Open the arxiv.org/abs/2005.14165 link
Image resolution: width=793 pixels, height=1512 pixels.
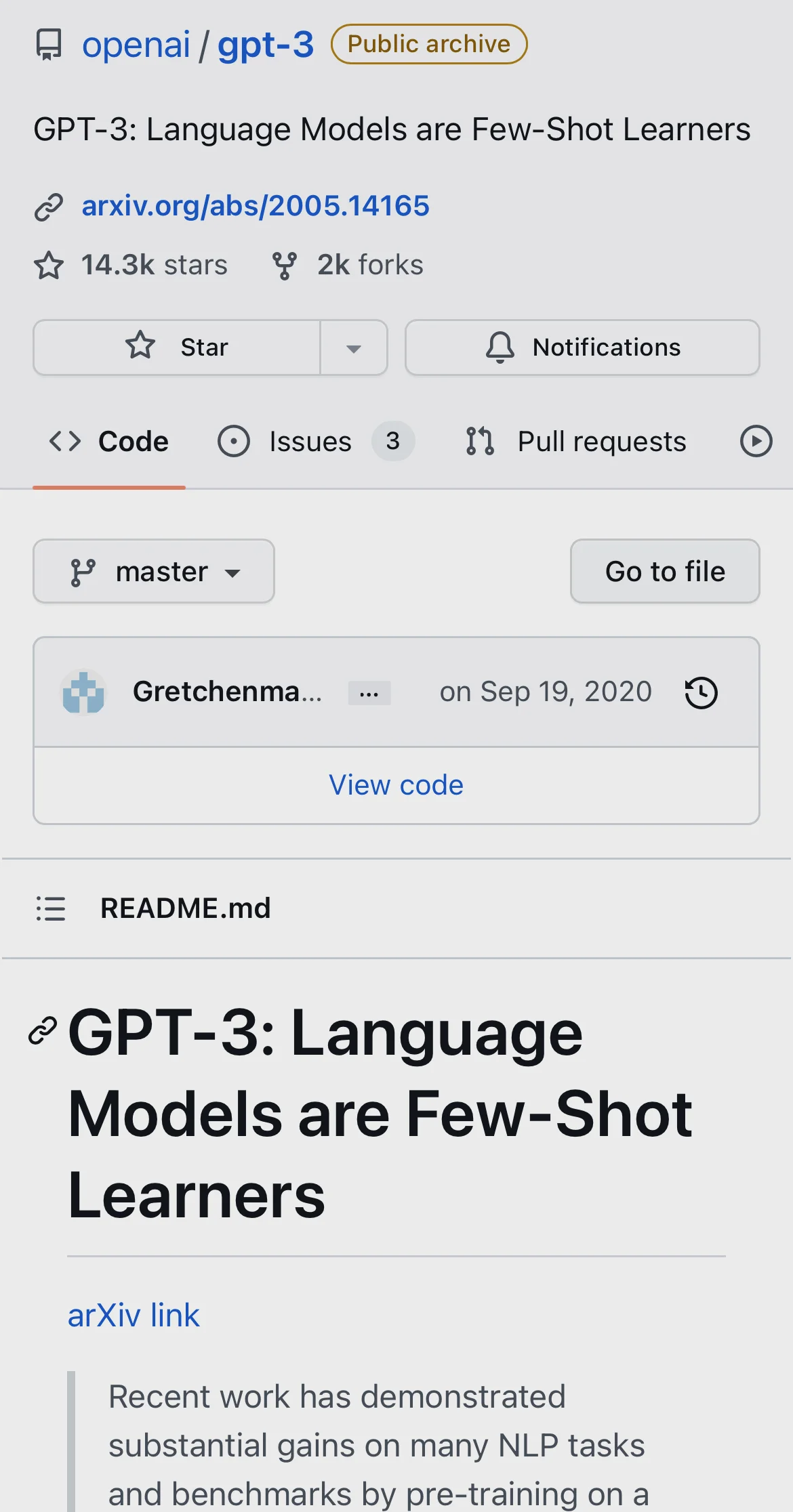click(x=256, y=206)
